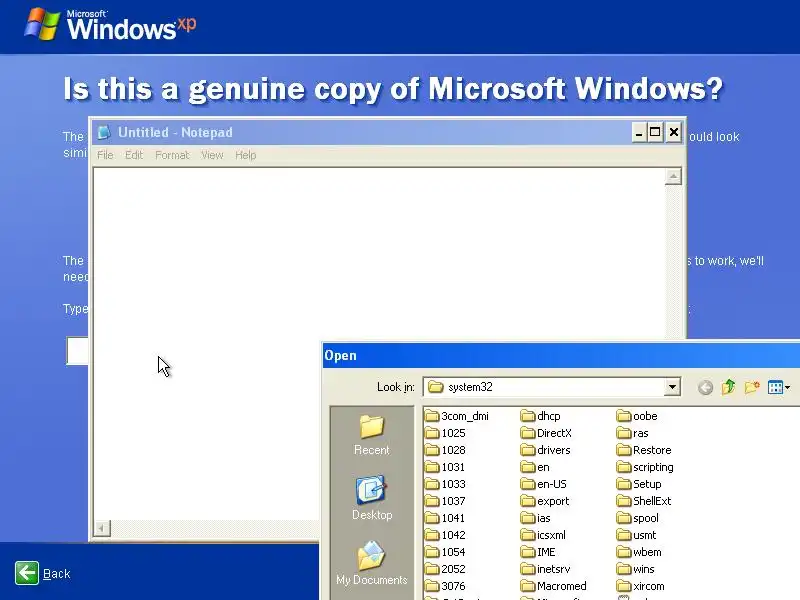
Task: Select the scripting folder
Action: [645, 467]
